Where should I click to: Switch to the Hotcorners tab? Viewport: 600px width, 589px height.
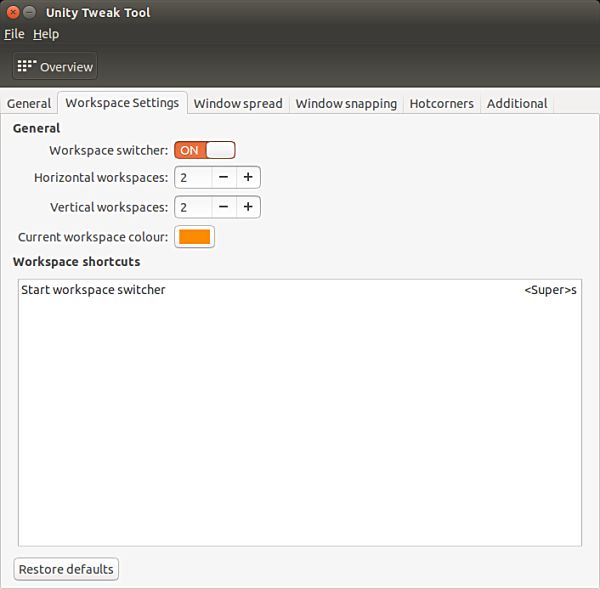[x=442, y=103]
